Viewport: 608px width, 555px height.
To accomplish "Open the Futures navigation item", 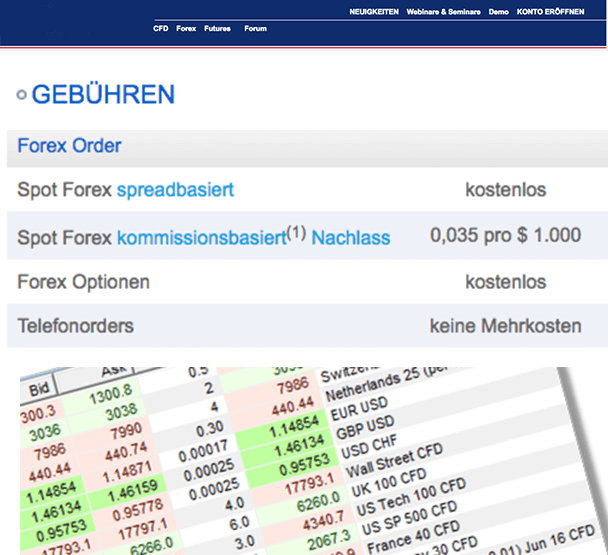I will click(217, 28).
